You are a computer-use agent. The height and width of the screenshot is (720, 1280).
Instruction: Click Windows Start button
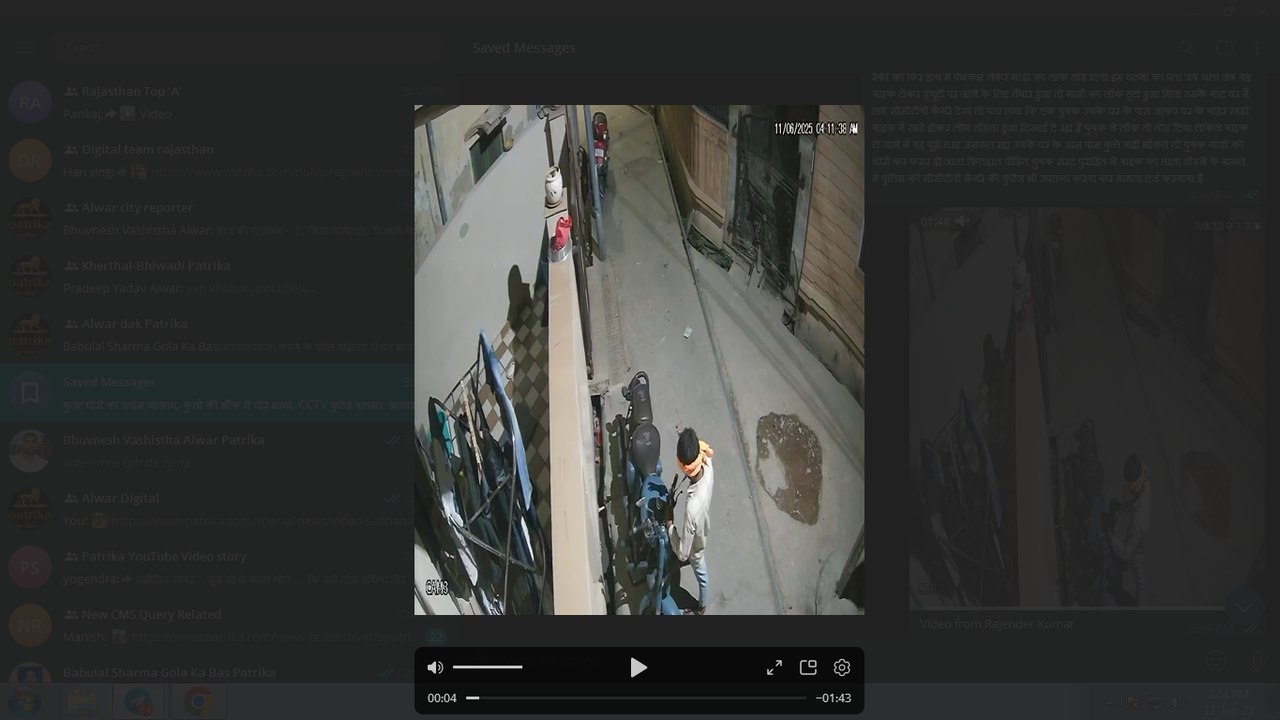(24, 703)
